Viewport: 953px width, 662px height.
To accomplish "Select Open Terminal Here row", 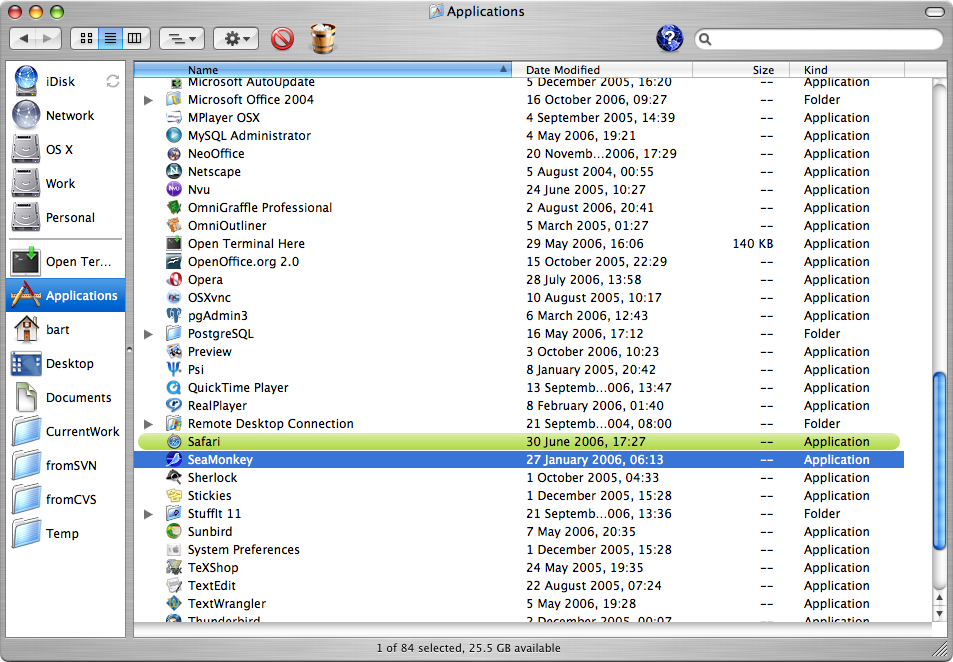I will tap(519, 243).
